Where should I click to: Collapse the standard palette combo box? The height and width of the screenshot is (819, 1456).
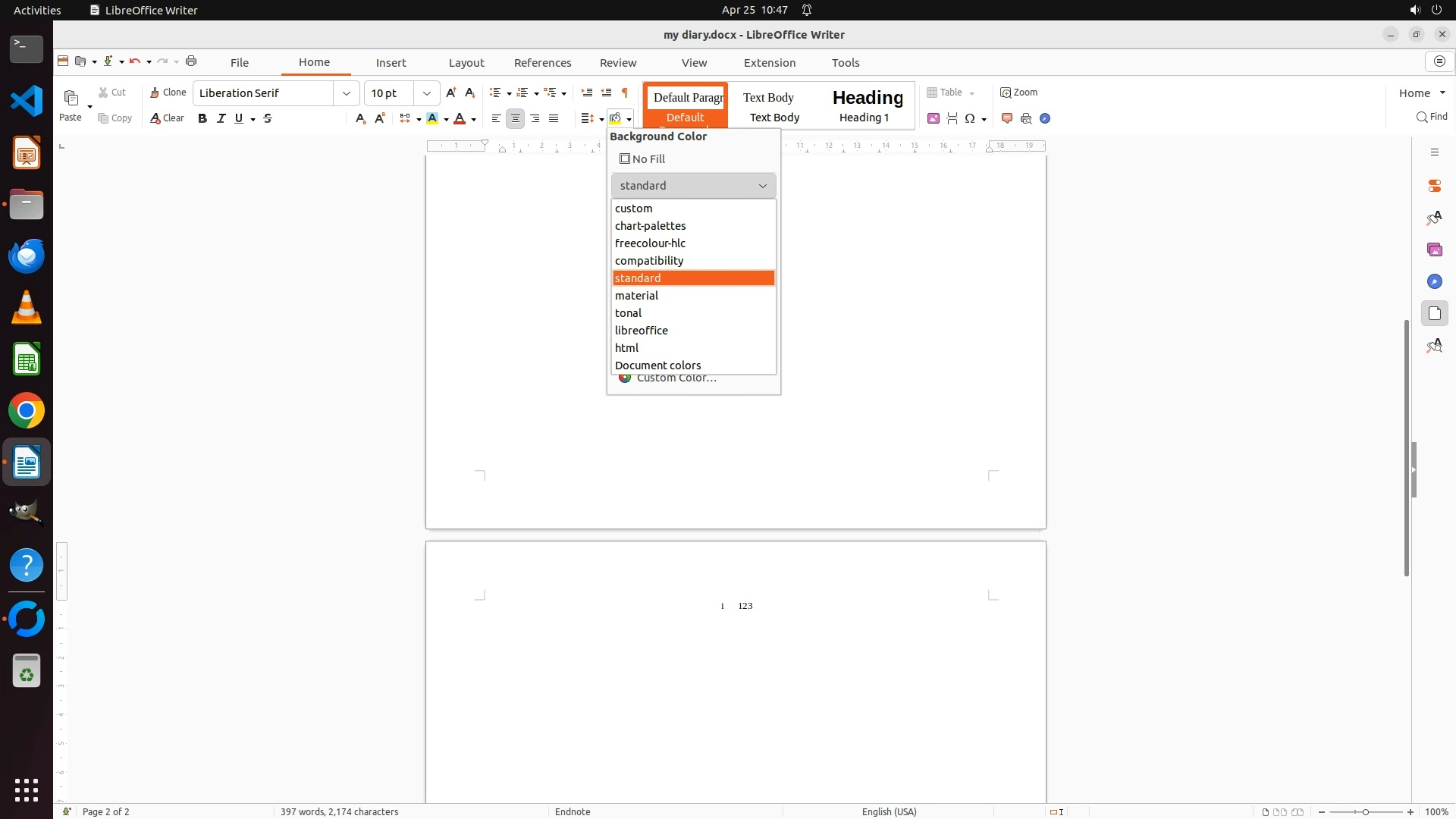(x=762, y=186)
